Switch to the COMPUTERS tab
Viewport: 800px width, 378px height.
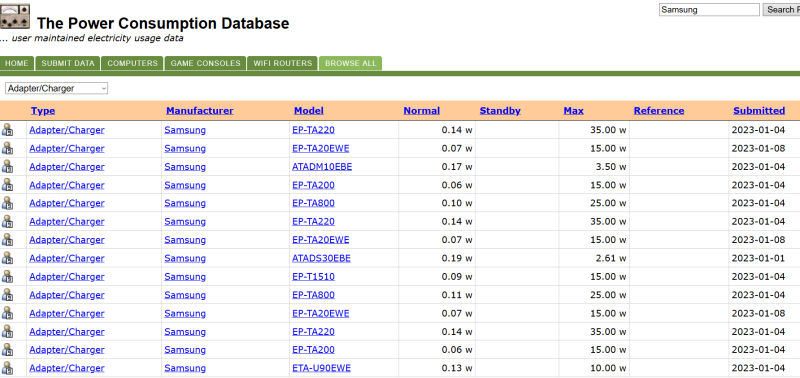pyautogui.click(x=132, y=63)
